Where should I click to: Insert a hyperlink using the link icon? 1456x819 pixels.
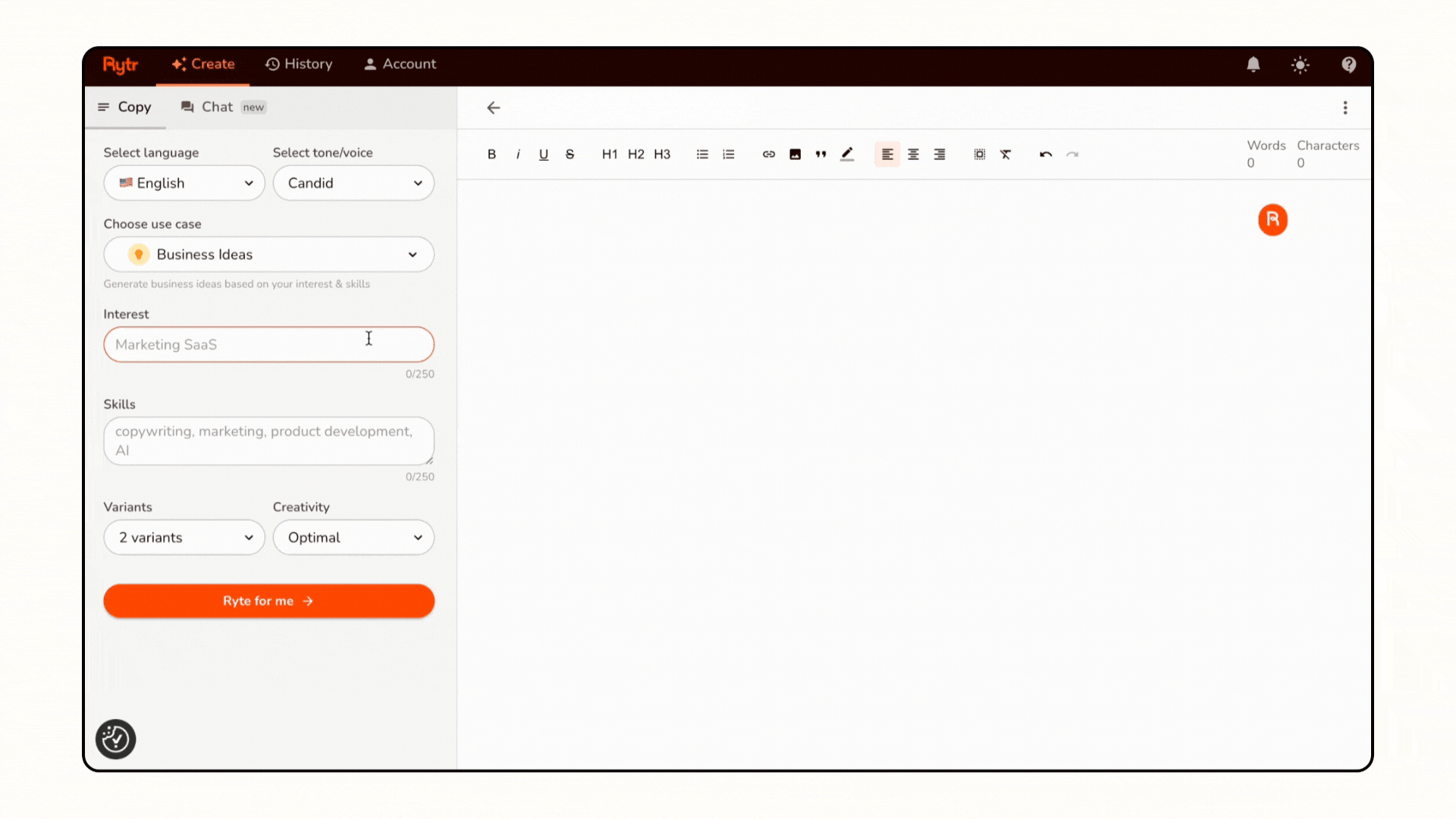coord(768,154)
